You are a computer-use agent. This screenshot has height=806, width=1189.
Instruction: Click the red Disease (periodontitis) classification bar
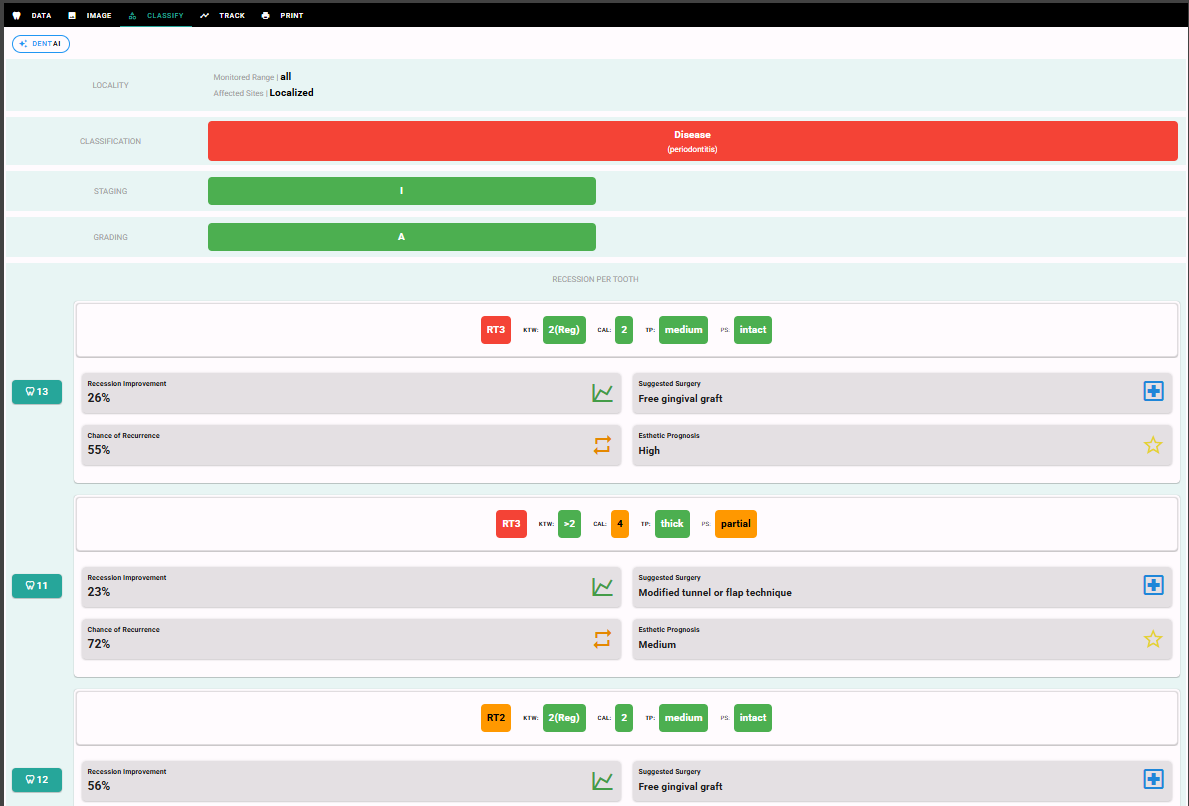[692, 141]
